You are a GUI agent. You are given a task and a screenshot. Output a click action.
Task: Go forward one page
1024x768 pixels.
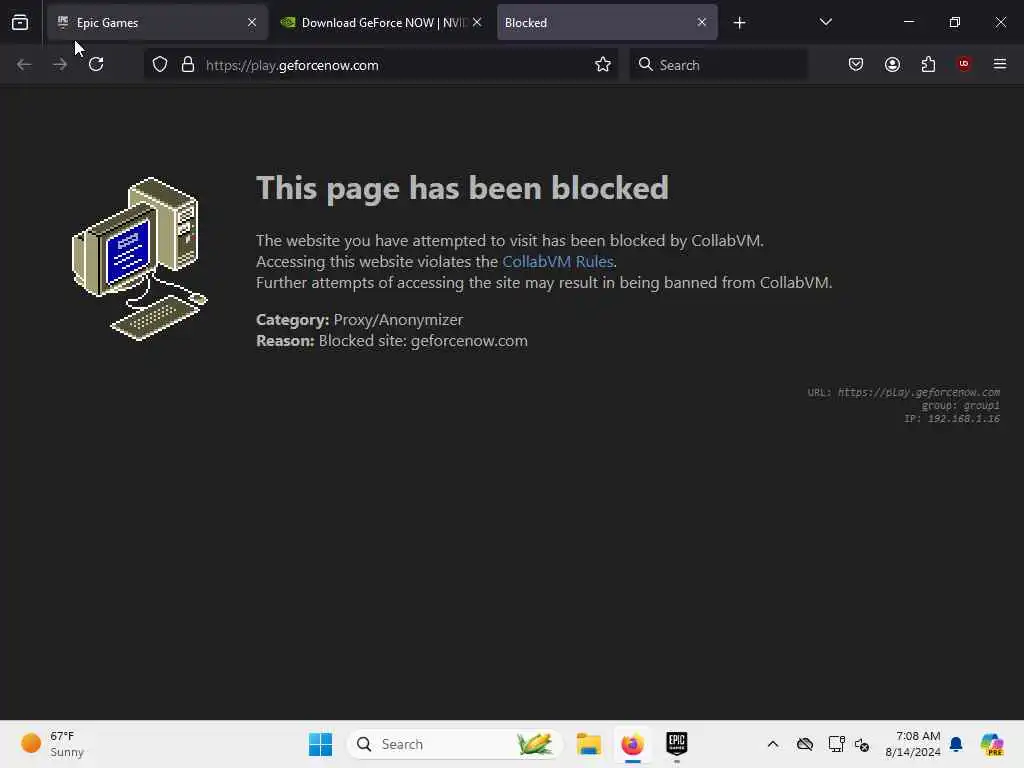coord(60,64)
